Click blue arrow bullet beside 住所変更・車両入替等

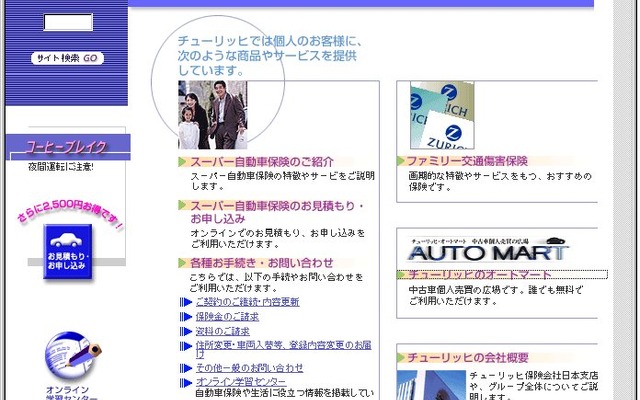click(186, 346)
